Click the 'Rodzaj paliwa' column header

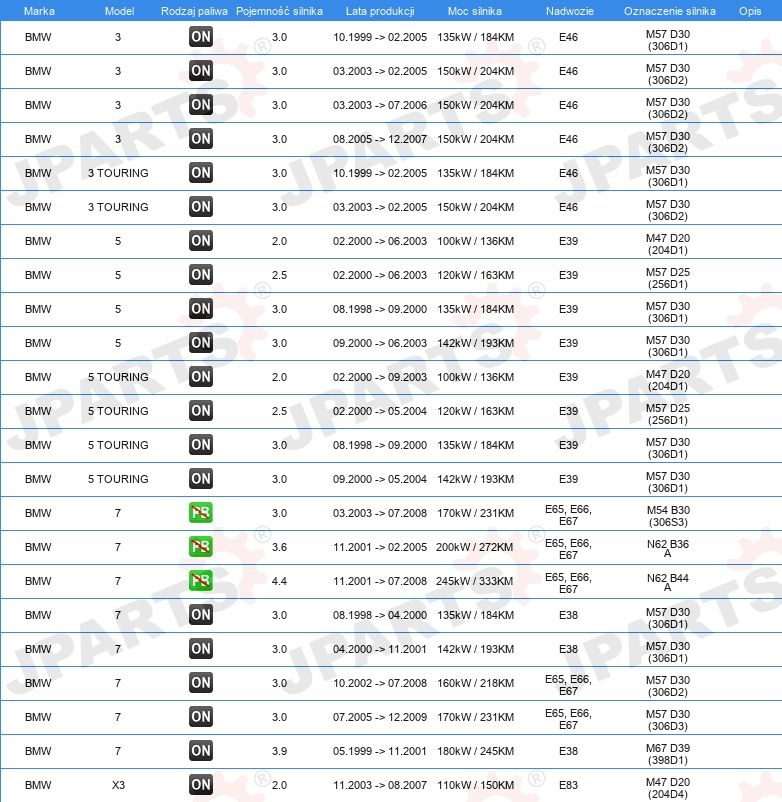click(194, 11)
